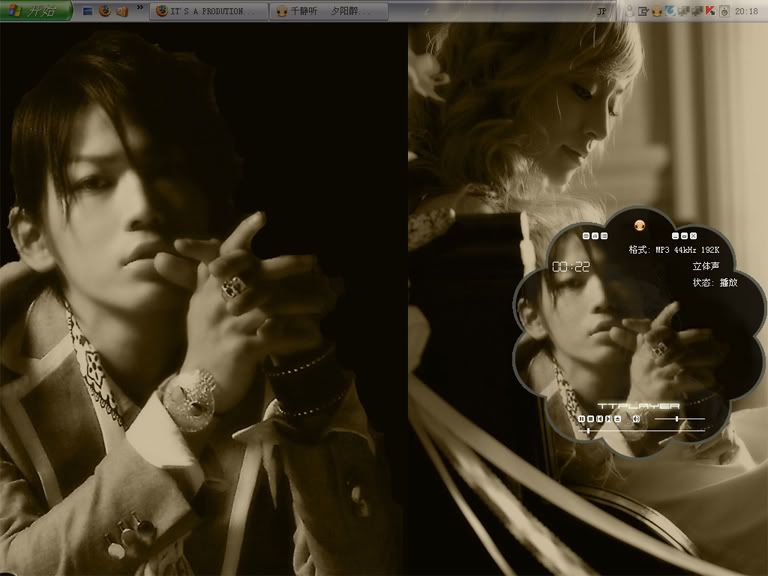Pause playback in TTPlayer

[x=580, y=418]
